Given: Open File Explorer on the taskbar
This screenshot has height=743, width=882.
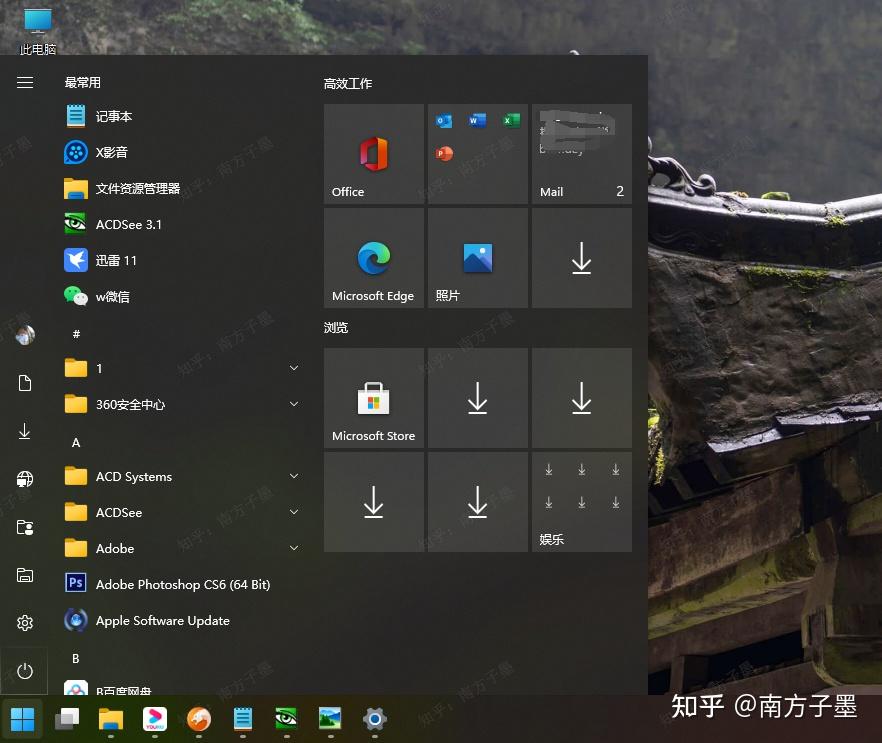Looking at the screenshot, I should (x=111, y=719).
